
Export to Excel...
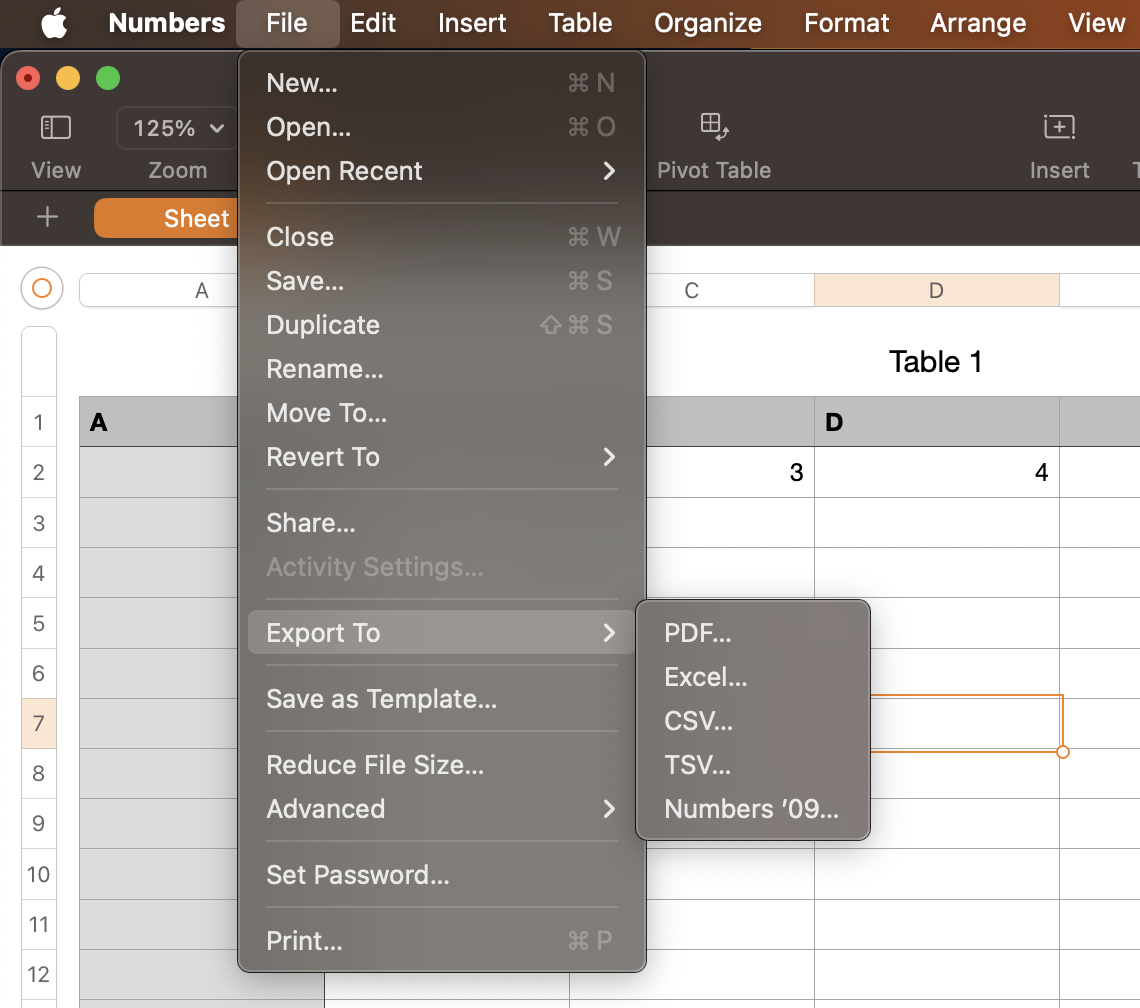point(752,677)
